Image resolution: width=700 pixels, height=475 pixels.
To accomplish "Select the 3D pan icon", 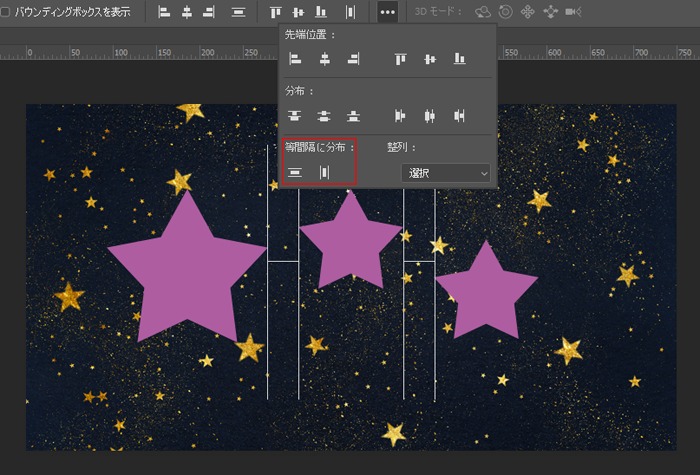I will [x=527, y=12].
